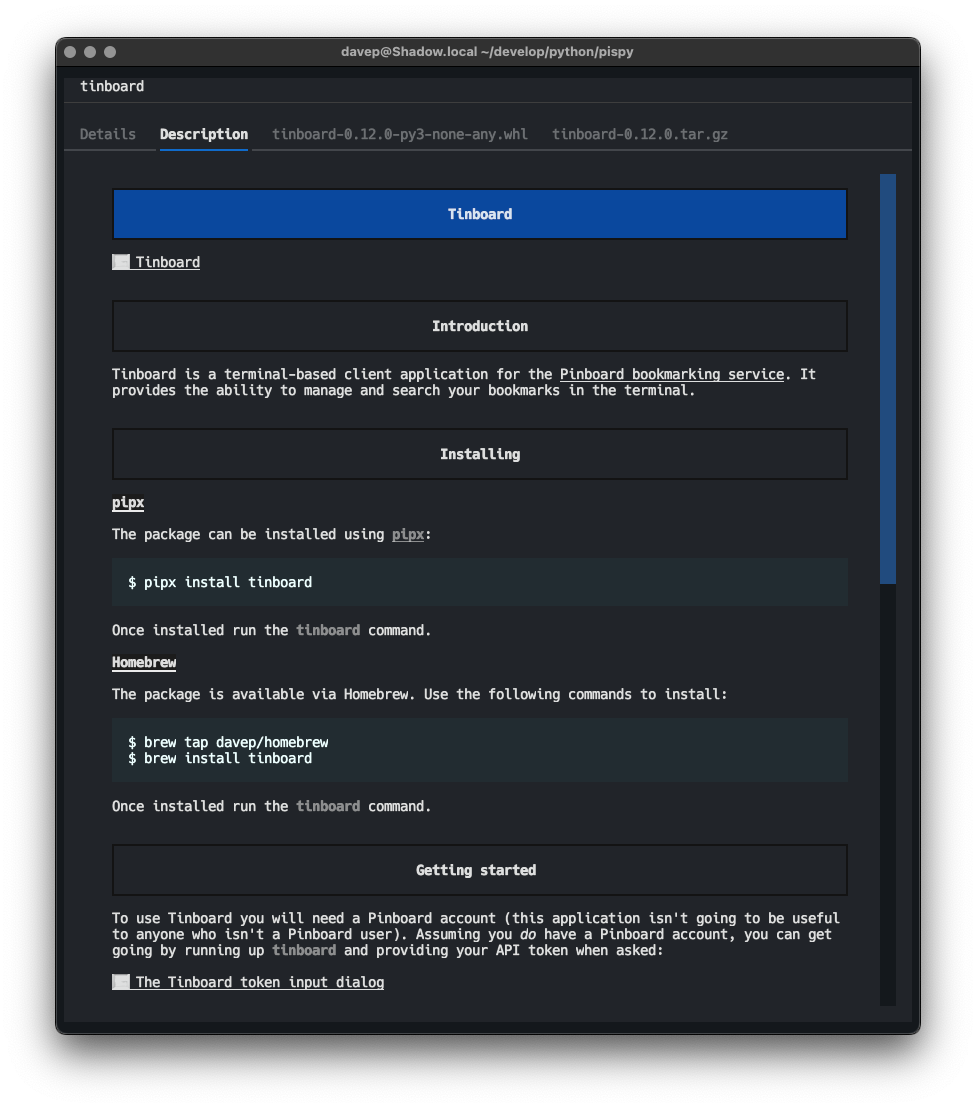Switch to the Details tab
Screen dimensions: 976x1108
click(107, 133)
